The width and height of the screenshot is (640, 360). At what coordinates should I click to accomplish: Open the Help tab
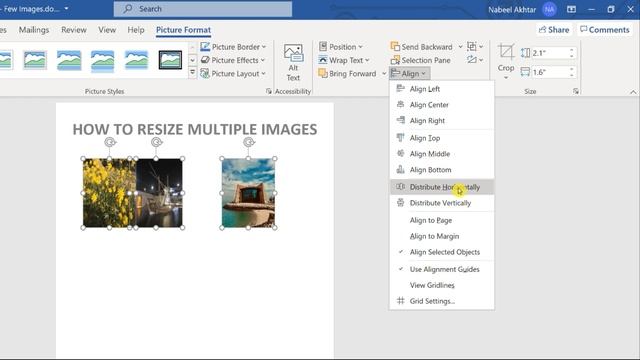click(x=136, y=30)
